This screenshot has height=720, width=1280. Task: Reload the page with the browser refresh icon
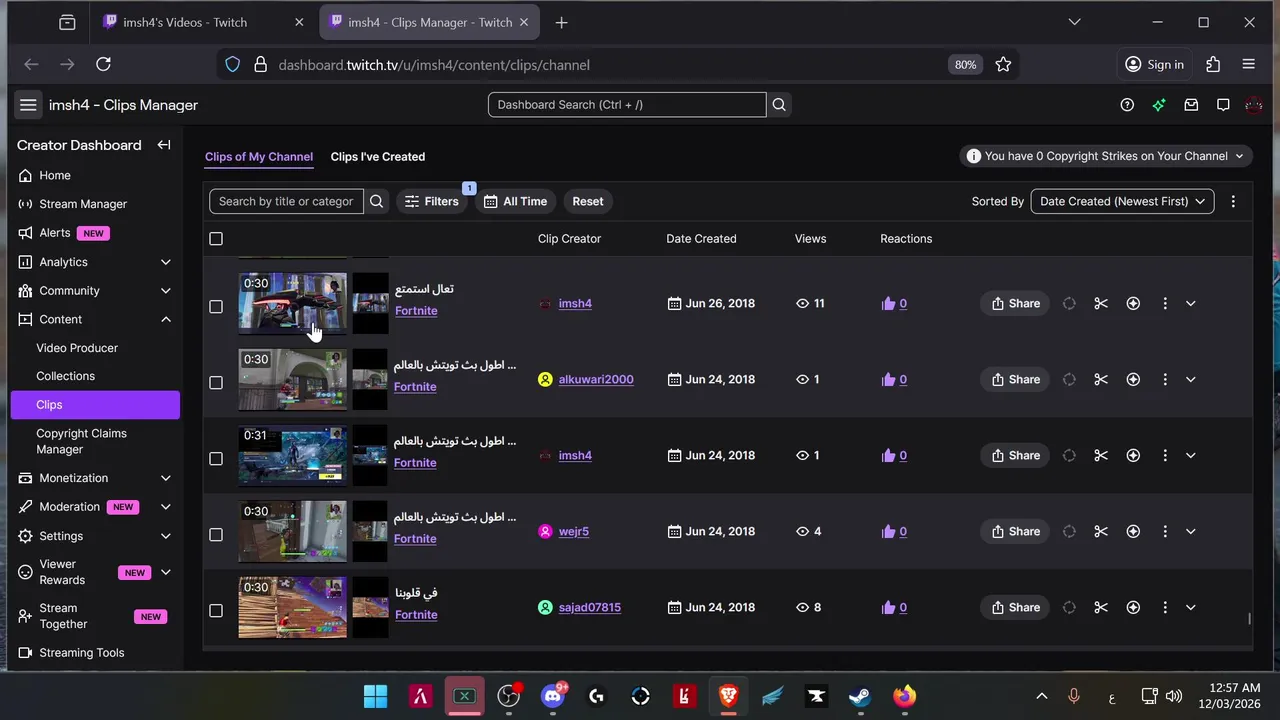pyautogui.click(x=103, y=64)
